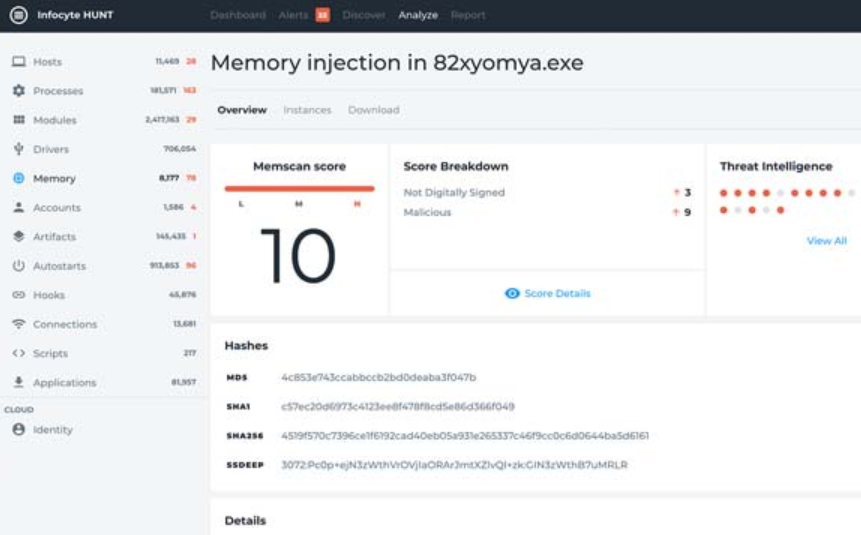Click the SHA256 hash value
This screenshot has width=861, height=535.
pyautogui.click(x=465, y=436)
